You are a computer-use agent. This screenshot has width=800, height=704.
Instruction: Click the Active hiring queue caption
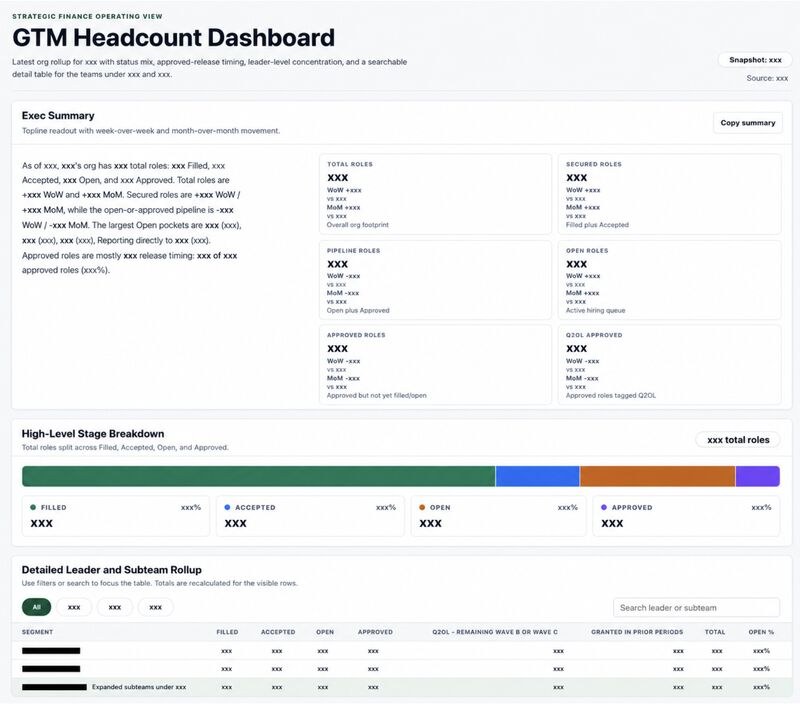(x=595, y=310)
